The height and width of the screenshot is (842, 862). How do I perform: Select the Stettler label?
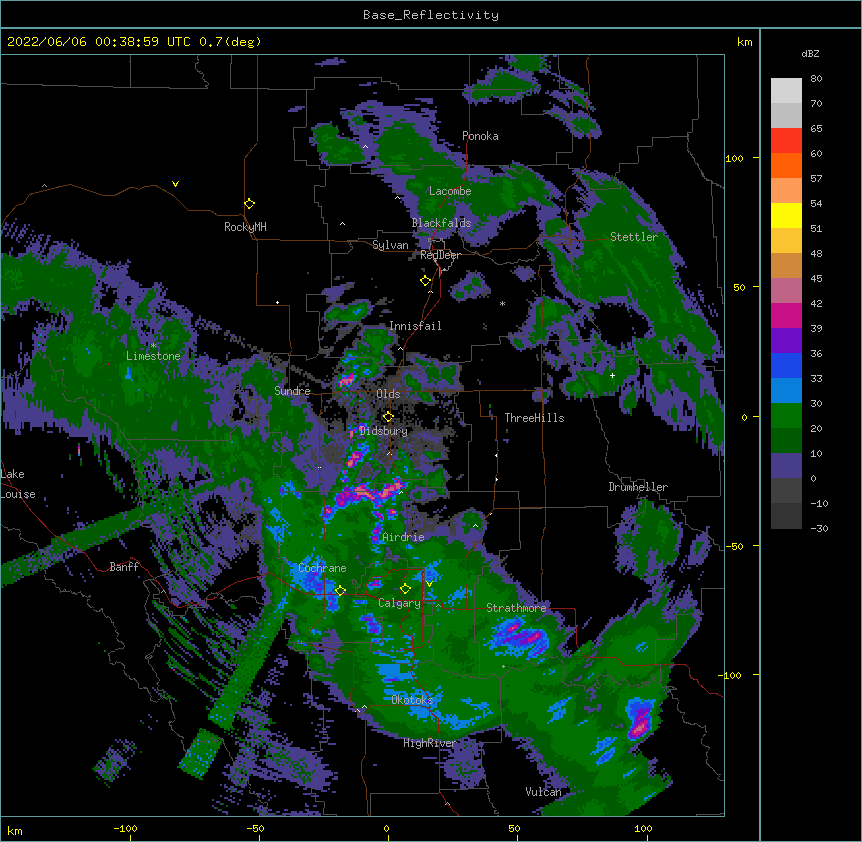634,237
